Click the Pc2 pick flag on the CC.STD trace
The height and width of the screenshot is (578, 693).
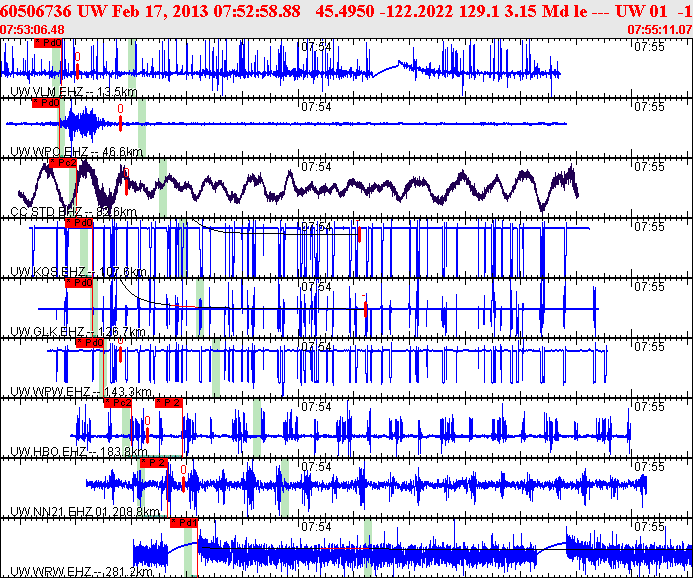[x=63, y=163]
